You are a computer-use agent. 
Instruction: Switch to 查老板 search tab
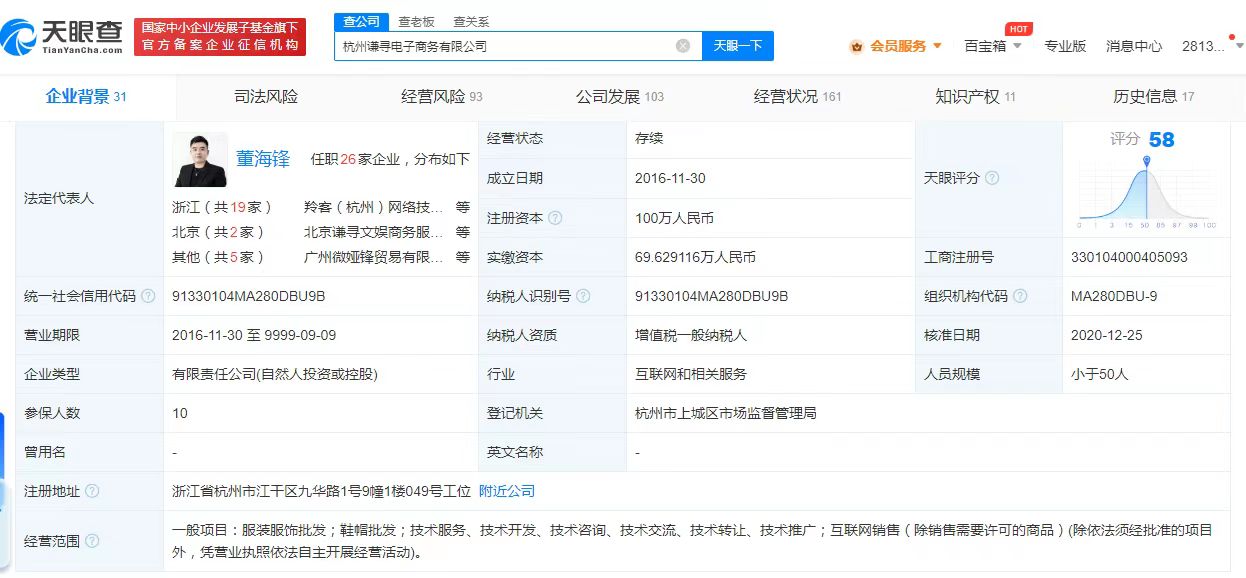pos(416,22)
